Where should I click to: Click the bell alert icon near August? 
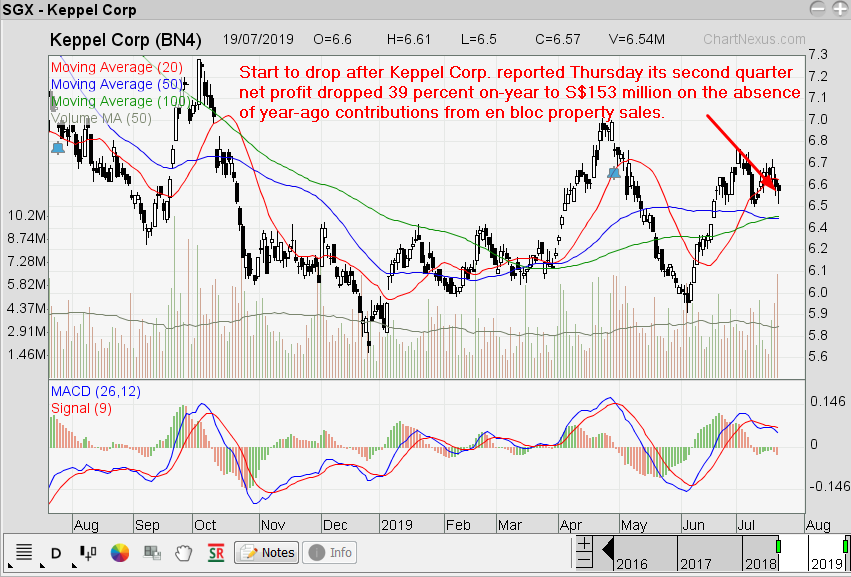(58, 148)
